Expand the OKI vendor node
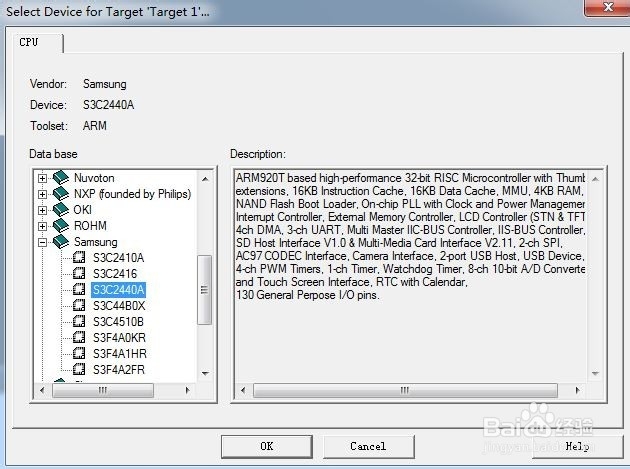Viewport: 630px width, 469px height. (x=43, y=210)
